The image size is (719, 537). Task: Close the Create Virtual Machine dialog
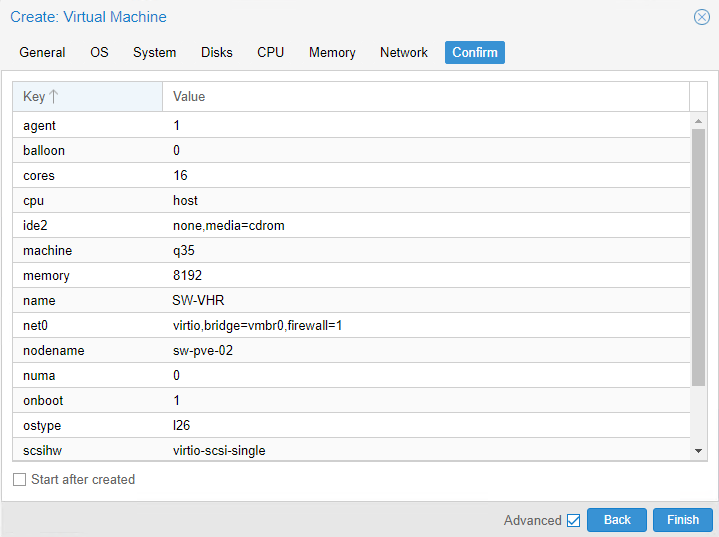coord(702,17)
